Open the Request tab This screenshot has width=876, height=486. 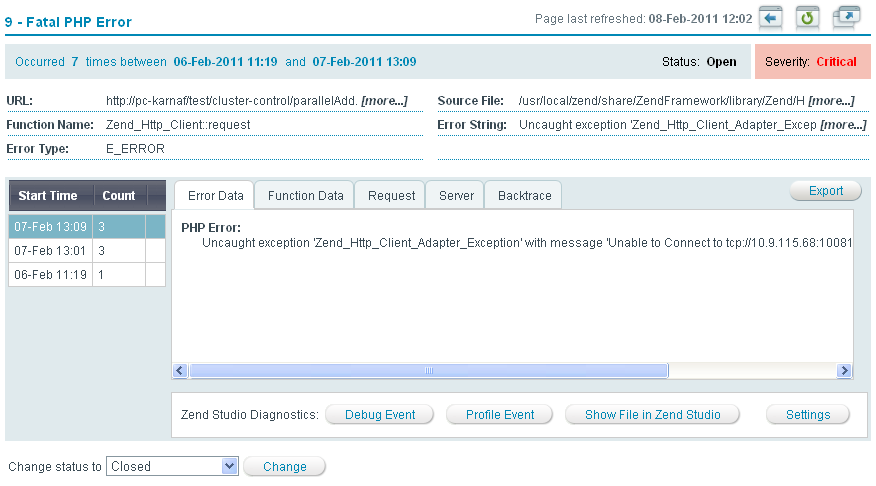391,196
